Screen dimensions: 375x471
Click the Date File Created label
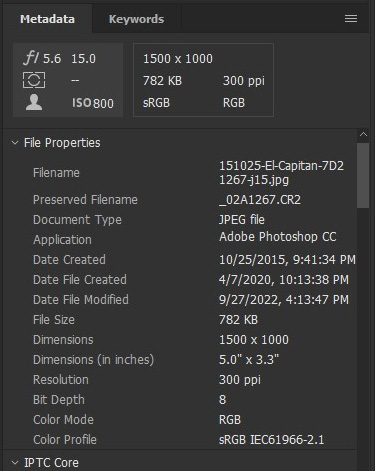(x=80, y=280)
